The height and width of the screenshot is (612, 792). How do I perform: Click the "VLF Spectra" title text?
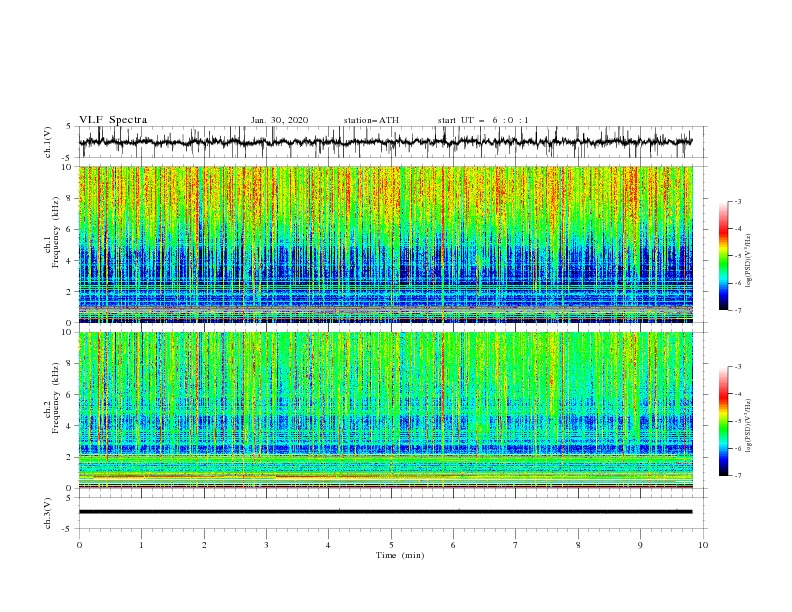point(113,120)
